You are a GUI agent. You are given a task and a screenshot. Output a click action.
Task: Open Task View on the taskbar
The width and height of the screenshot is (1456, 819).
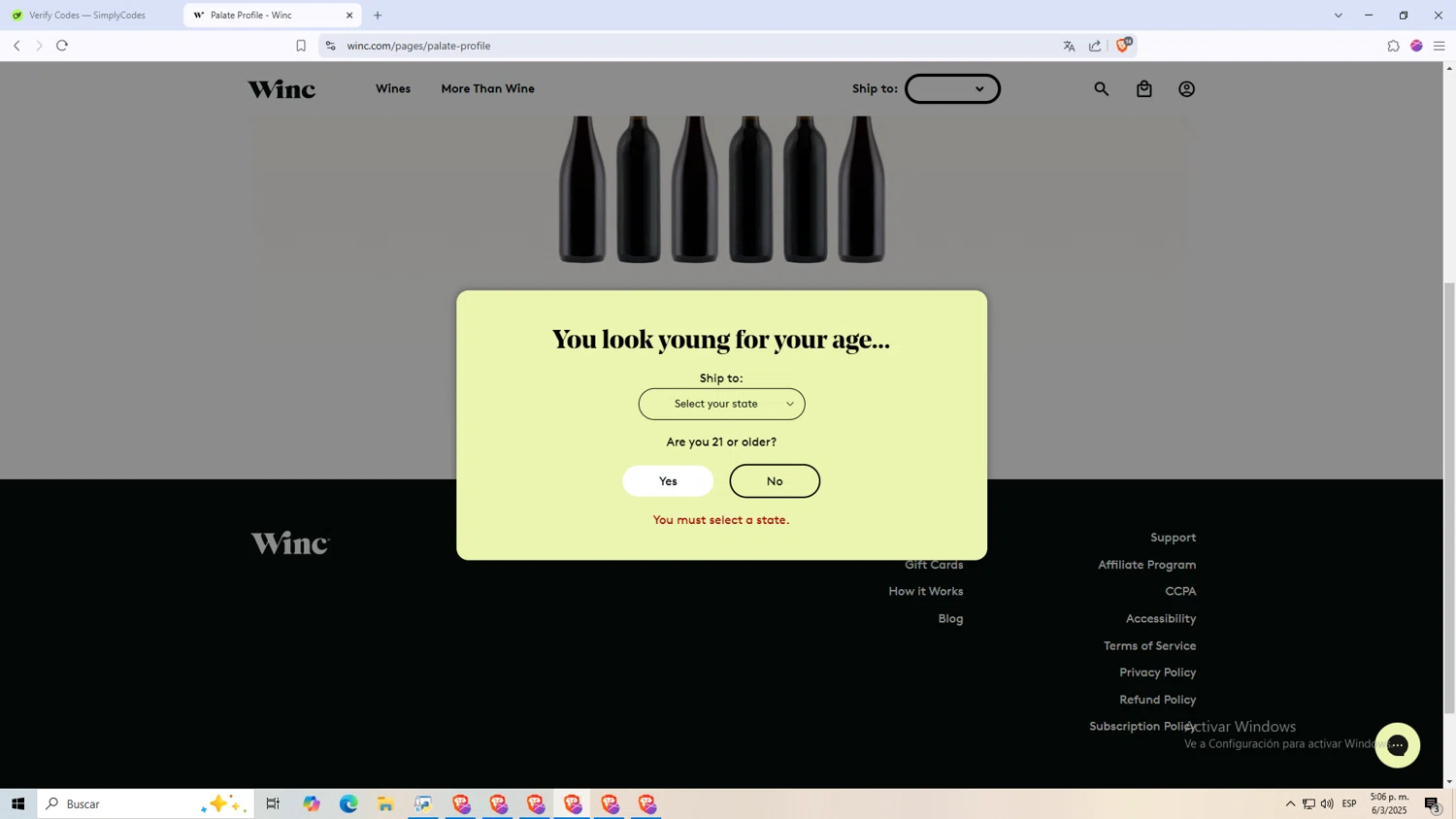point(273,803)
